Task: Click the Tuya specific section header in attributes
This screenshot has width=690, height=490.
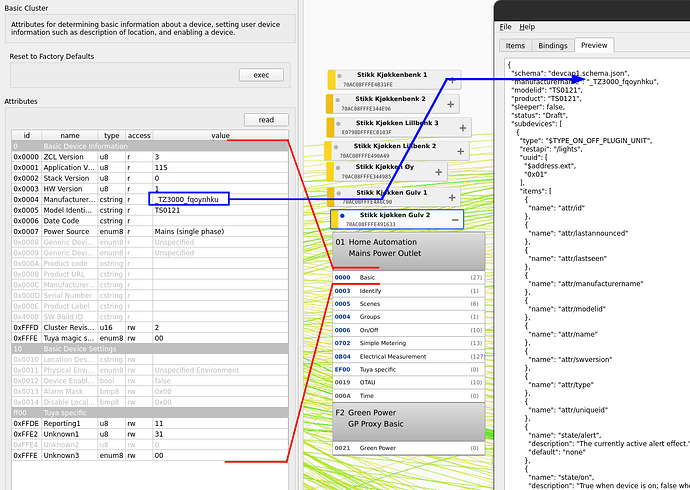Action: (x=150, y=413)
